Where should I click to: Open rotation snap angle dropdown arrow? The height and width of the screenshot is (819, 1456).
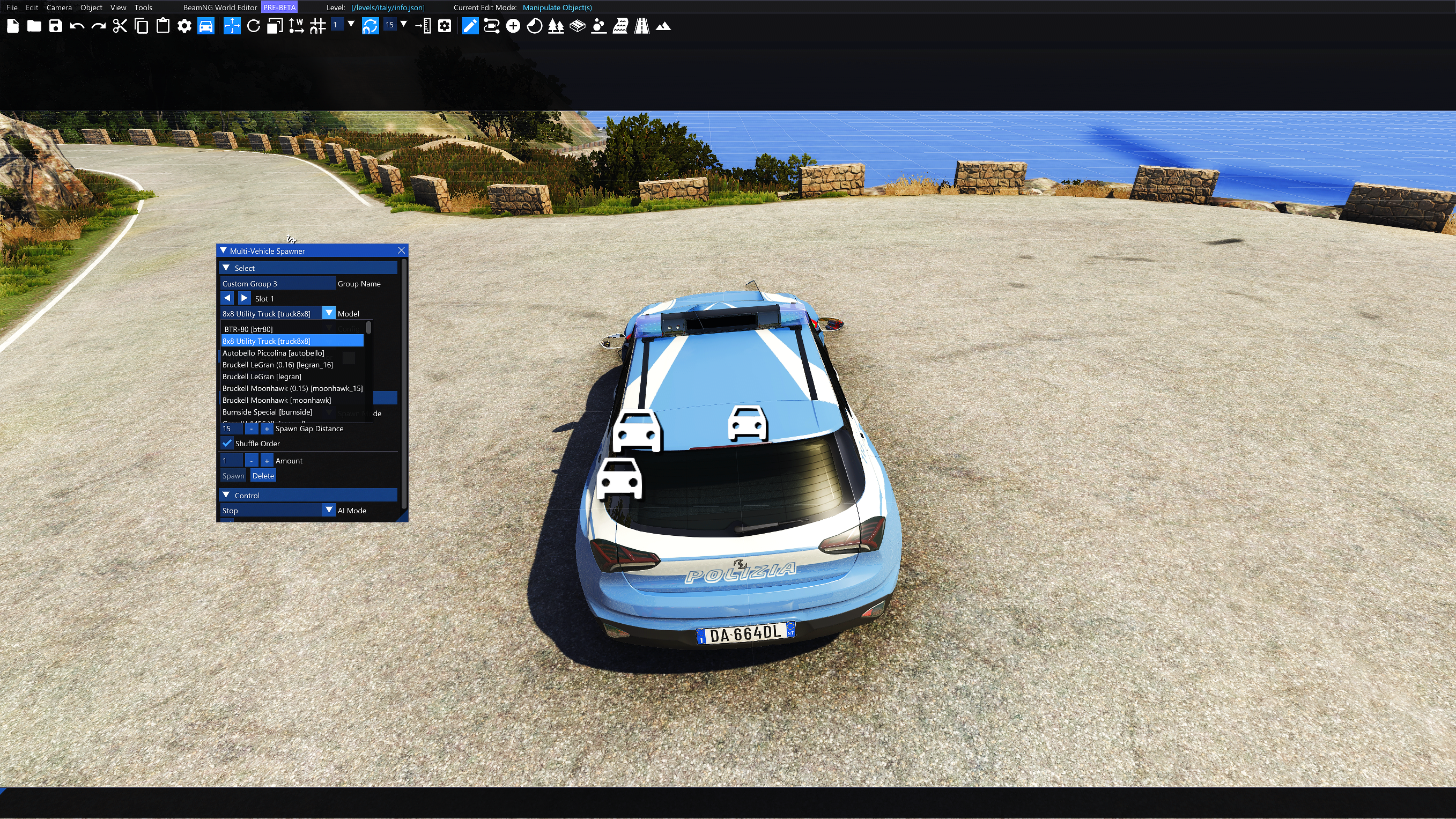click(404, 24)
